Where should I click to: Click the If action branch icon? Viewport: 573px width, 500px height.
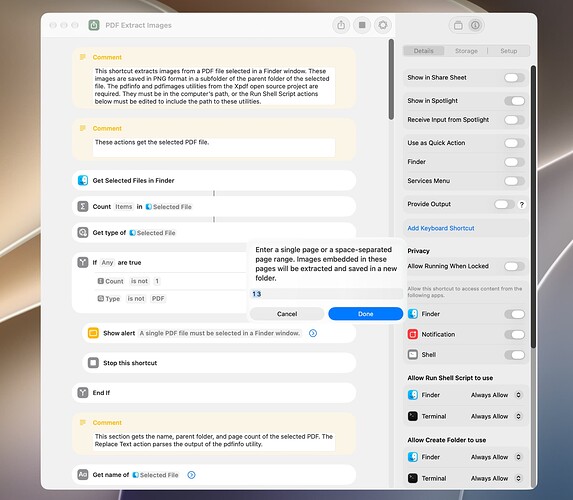tap(83, 262)
